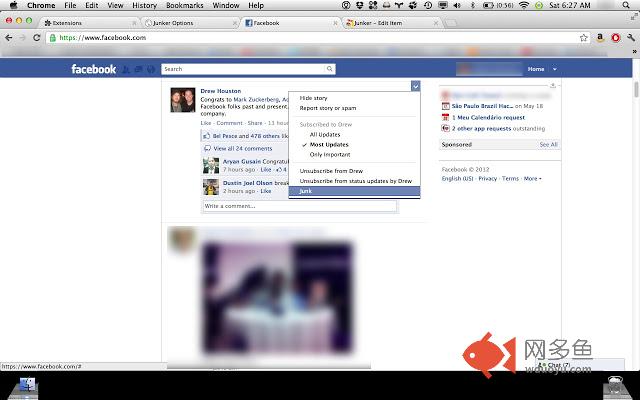Open account dropdown next to Home
This screenshot has width=640, height=400.
coord(555,69)
